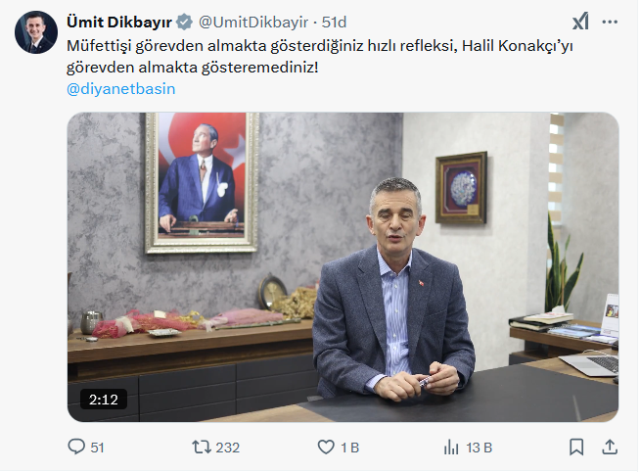
Task: Play the embedded video of the man
Action: 343,267
